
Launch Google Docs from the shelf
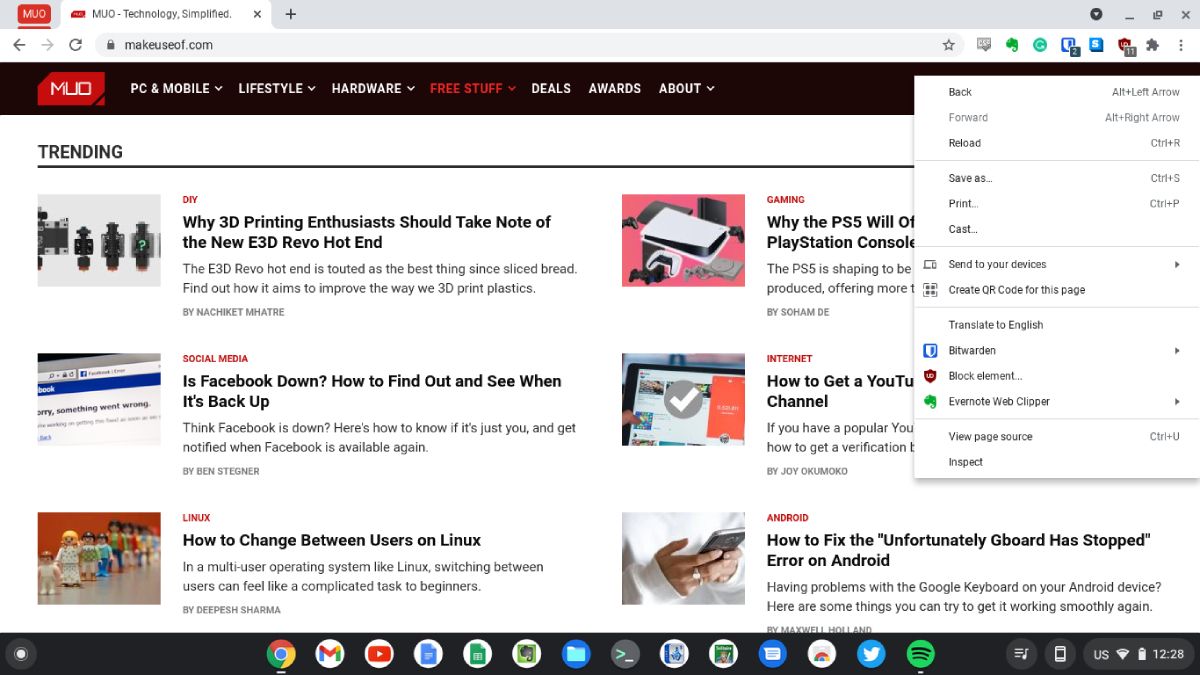click(x=428, y=655)
